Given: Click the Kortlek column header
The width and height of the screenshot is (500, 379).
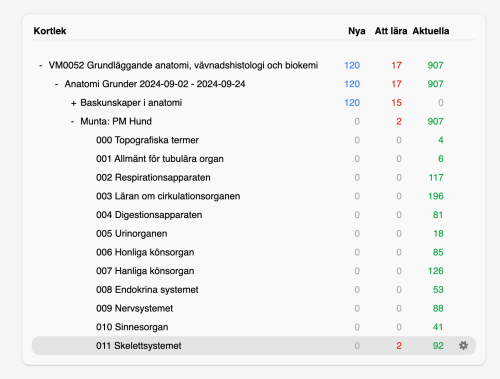Looking at the screenshot, I should click(x=50, y=31).
